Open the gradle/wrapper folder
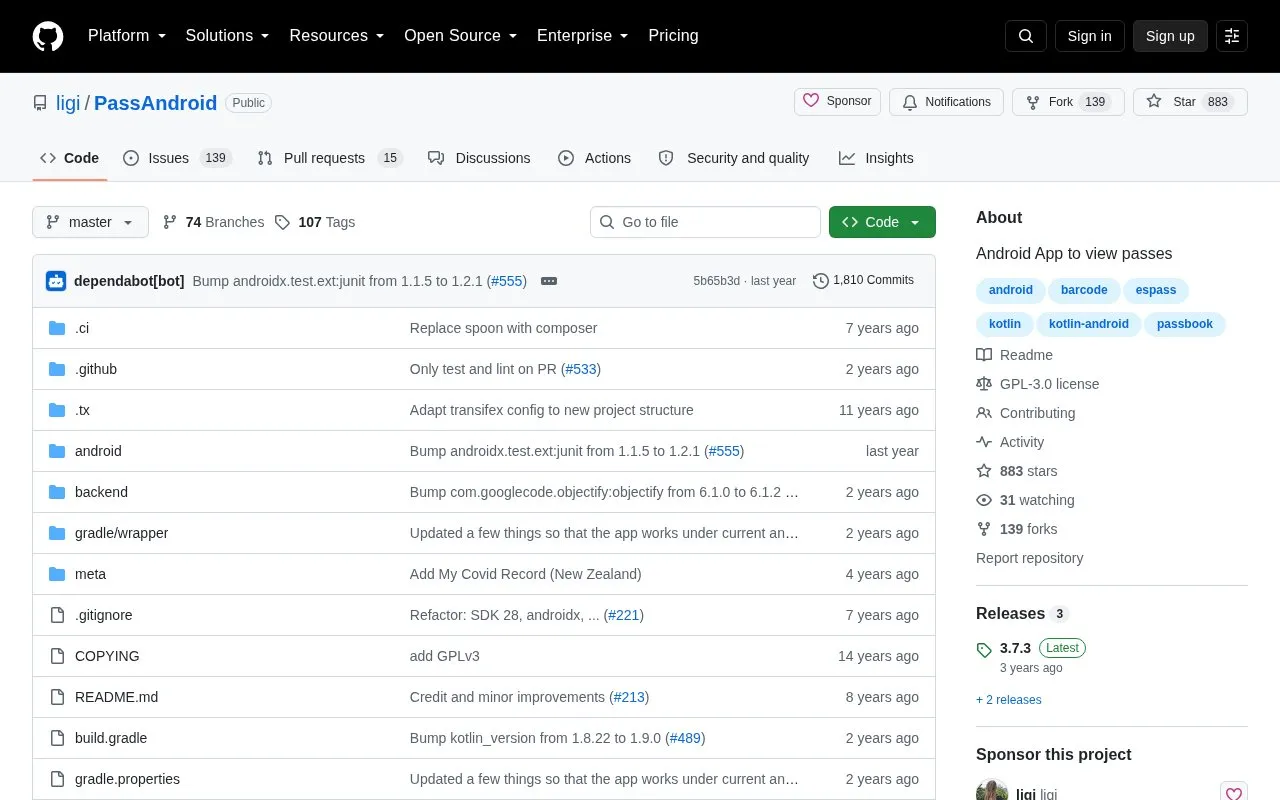 121,533
